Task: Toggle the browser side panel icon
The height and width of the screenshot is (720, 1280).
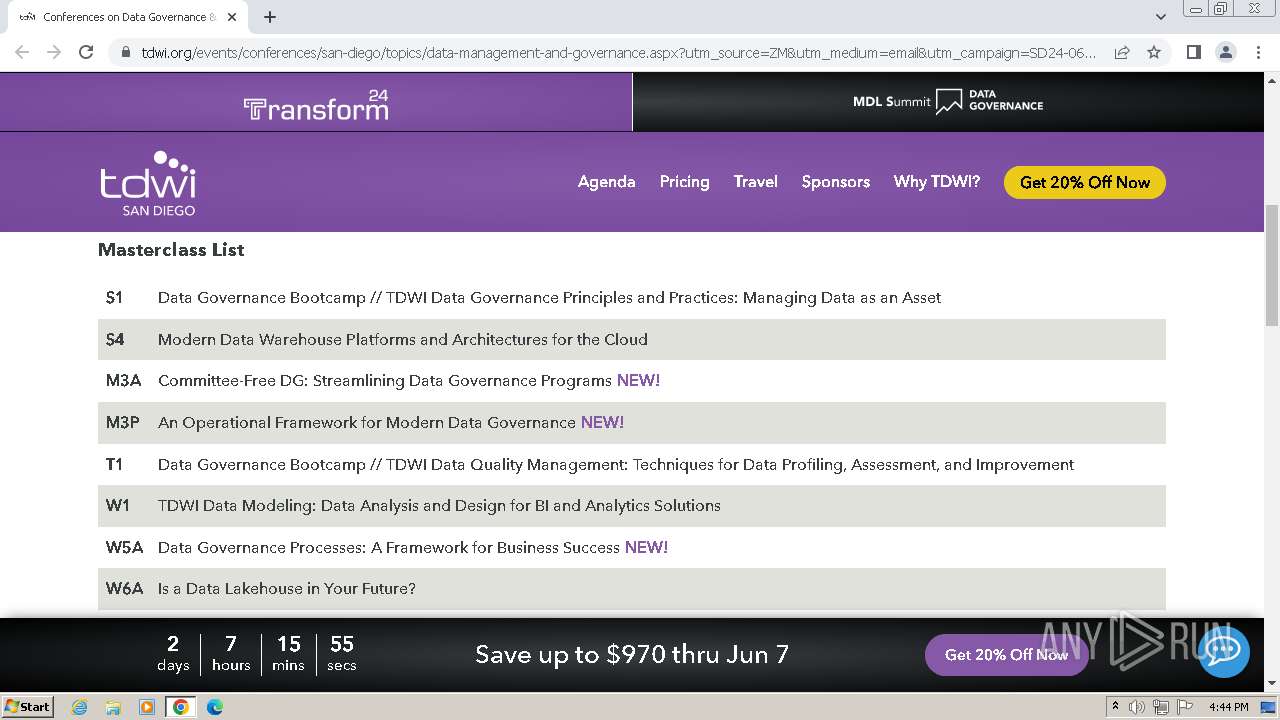Action: pos(1193,52)
